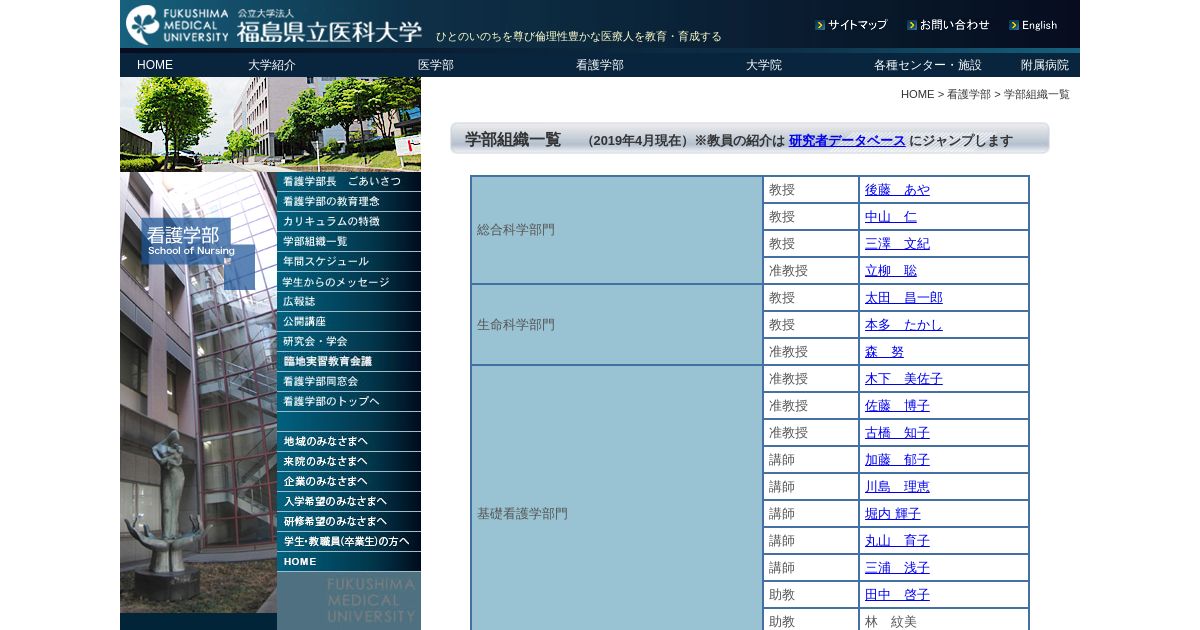Open lecturer 三浦 浅子's profile
Screen dimensions: 1200x630
[x=897, y=568]
